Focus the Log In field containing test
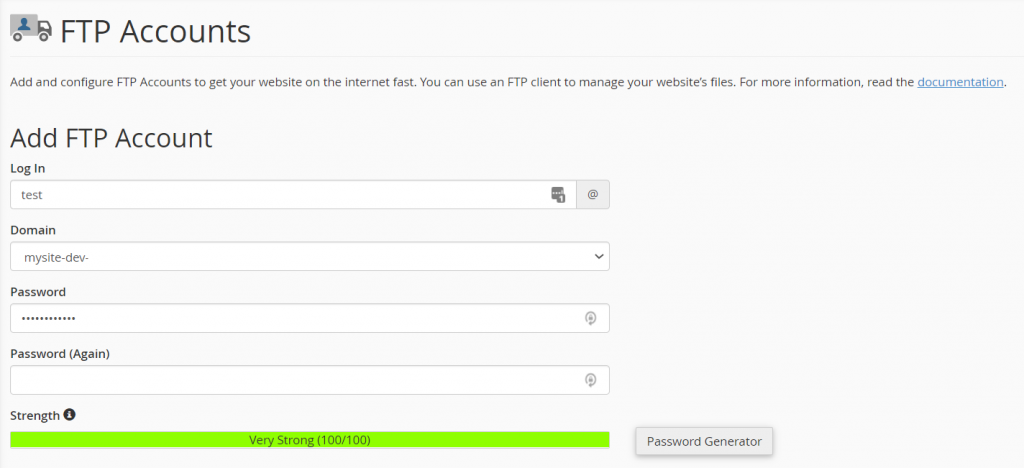The width and height of the screenshot is (1024, 468). pyautogui.click(x=280, y=195)
